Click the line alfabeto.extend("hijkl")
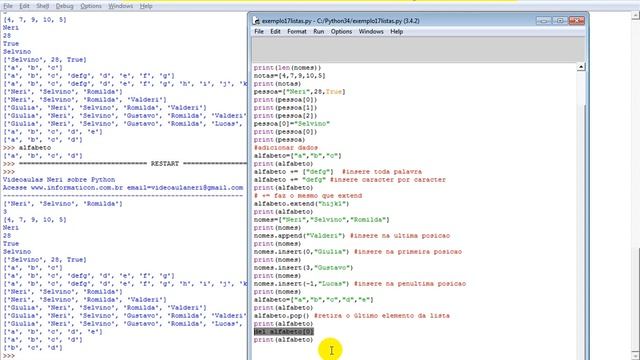640x360 pixels. coord(301,204)
